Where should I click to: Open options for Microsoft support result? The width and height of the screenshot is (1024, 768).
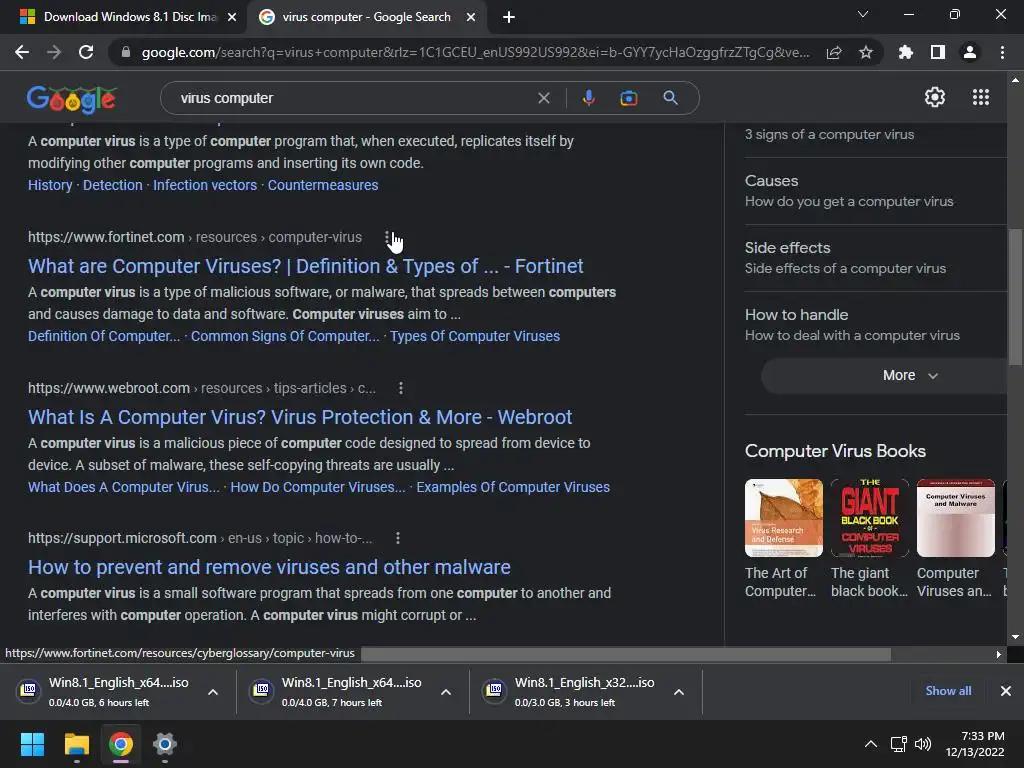point(398,538)
